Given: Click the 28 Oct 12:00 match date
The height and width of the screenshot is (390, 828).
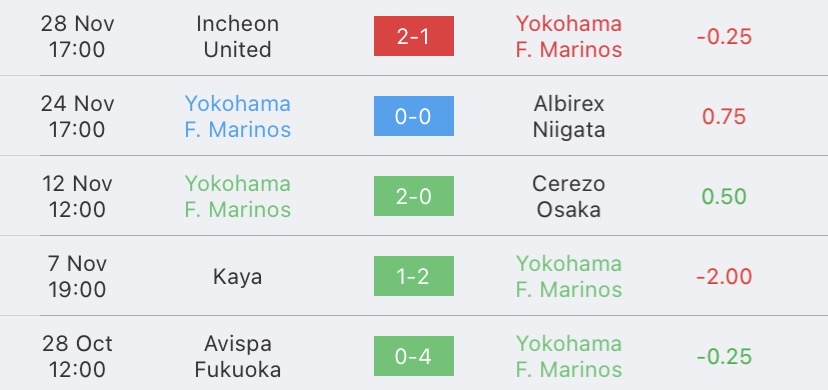Looking at the screenshot, I should point(77,357).
